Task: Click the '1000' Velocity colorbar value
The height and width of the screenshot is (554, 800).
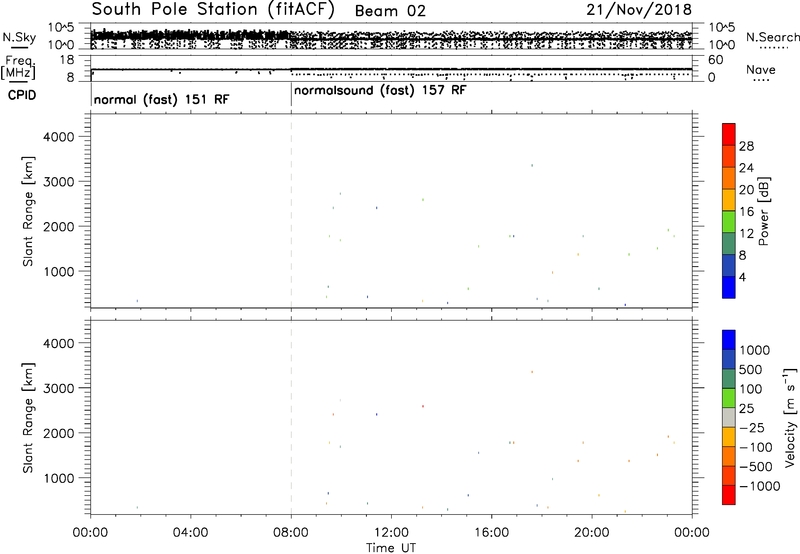Action: click(x=755, y=350)
